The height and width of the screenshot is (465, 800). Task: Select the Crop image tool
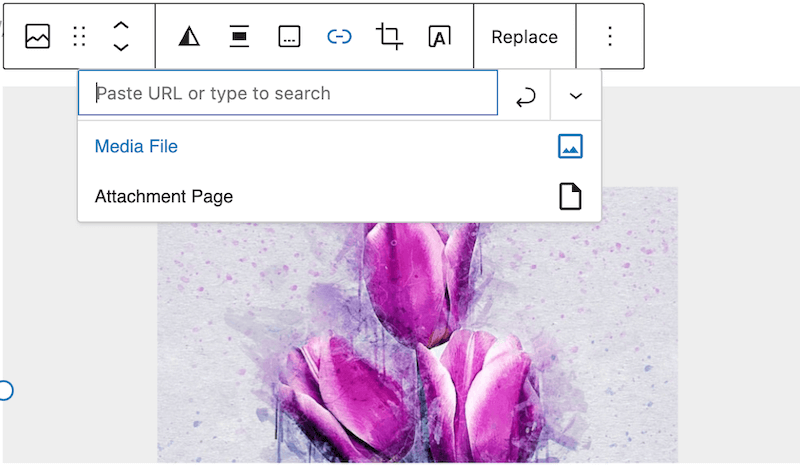click(x=389, y=36)
